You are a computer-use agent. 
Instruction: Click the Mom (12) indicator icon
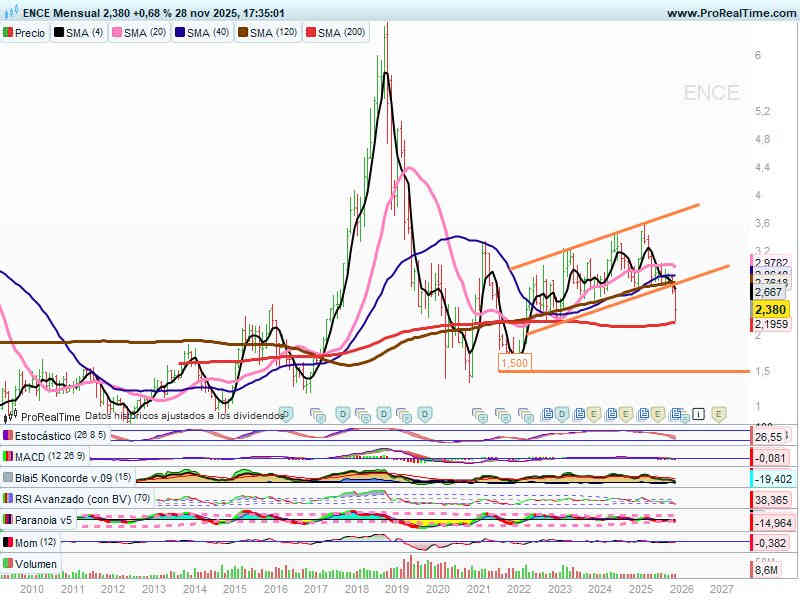(9, 541)
